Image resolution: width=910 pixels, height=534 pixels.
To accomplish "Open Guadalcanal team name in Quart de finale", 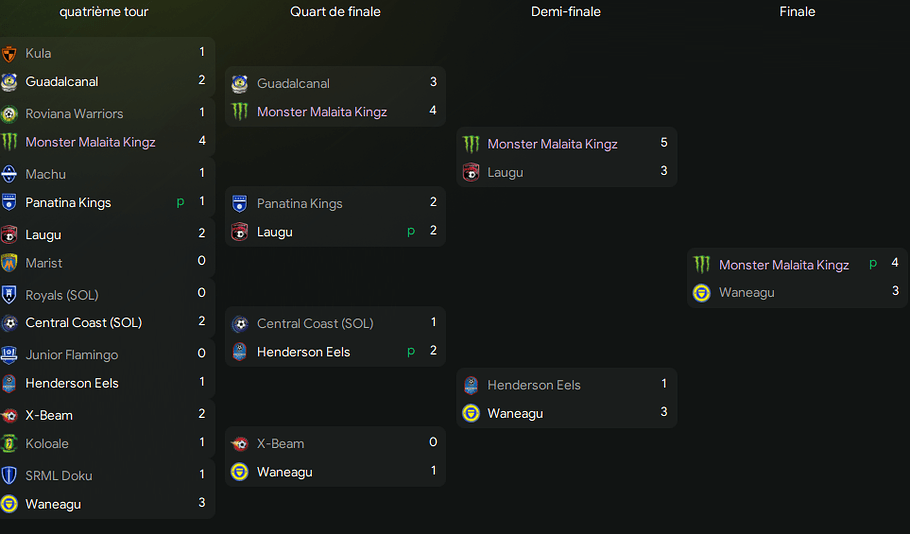I will 293,84.
